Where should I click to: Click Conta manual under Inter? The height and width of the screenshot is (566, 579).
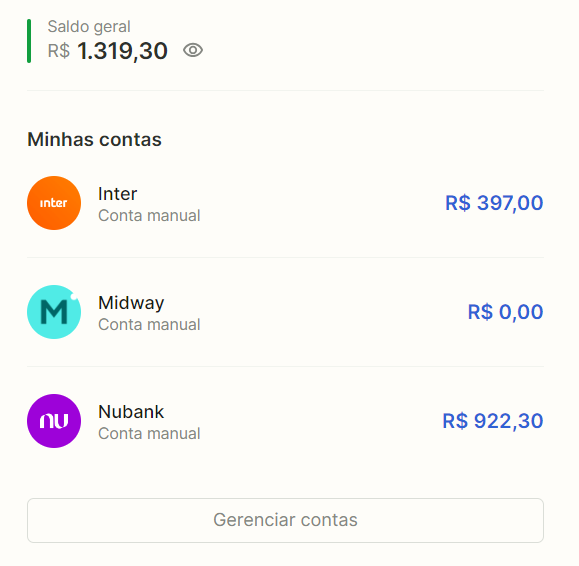coord(149,216)
